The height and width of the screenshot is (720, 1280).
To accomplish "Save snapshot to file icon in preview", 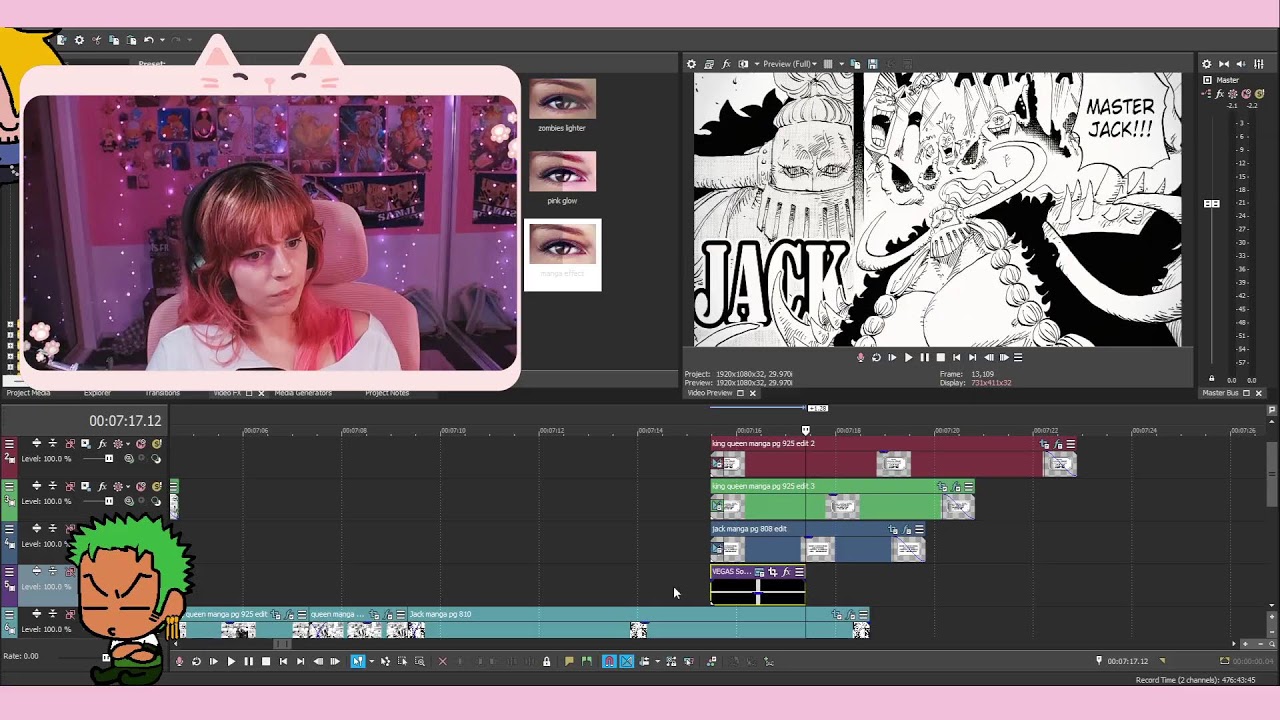I will [x=872, y=64].
